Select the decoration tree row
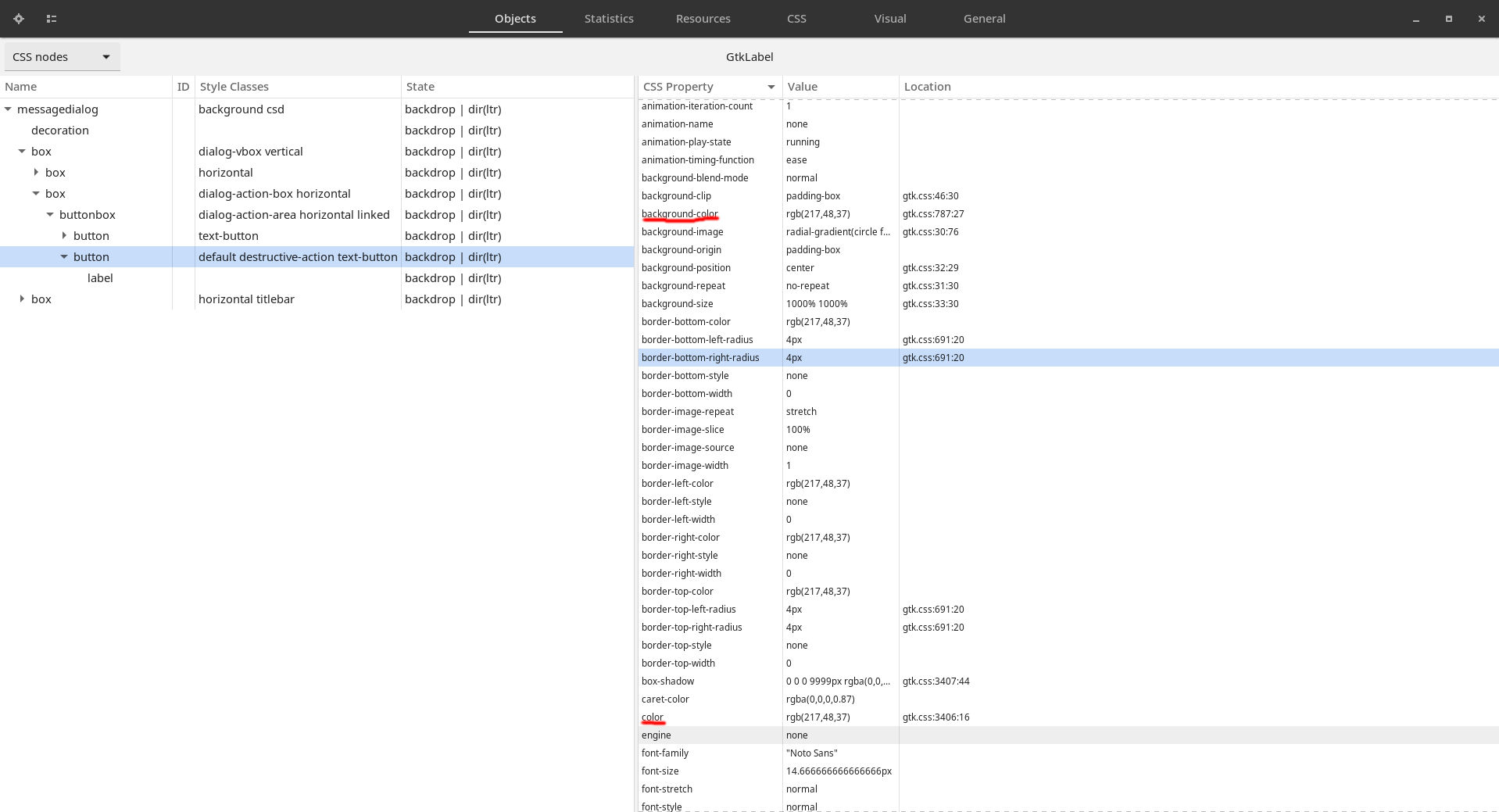This screenshot has height=812, width=1499. click(x=317, y=131)
